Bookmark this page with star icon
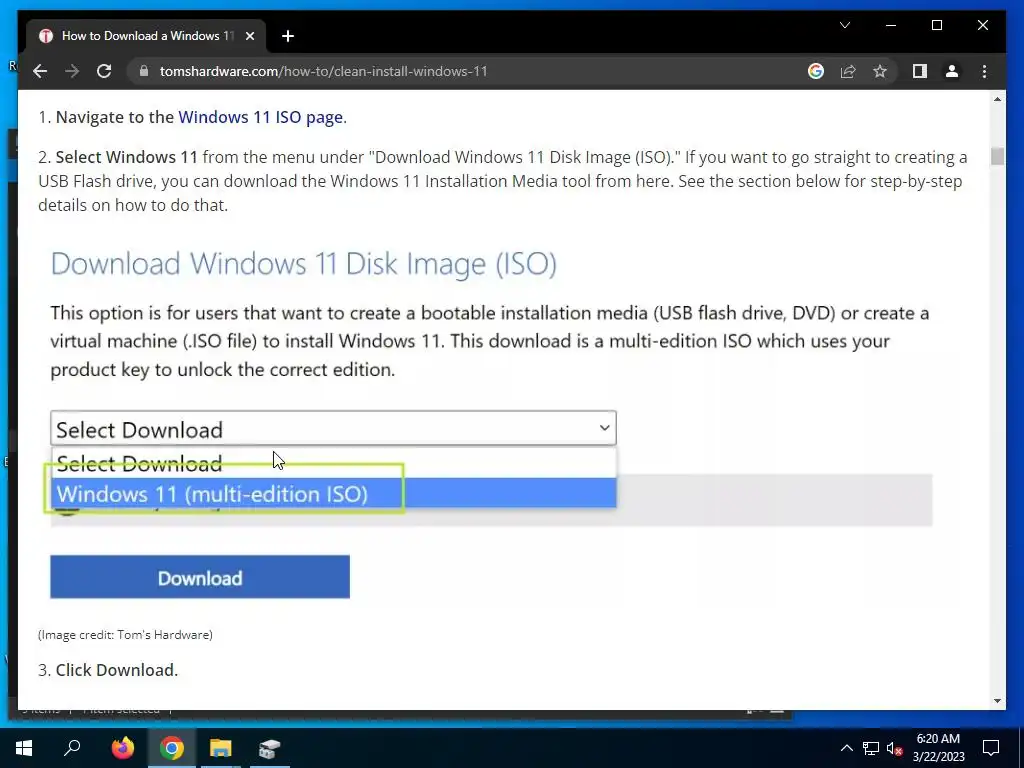The width and height of the screenshot is (1024, 768). pyautogui.click(x=880, y=71)
